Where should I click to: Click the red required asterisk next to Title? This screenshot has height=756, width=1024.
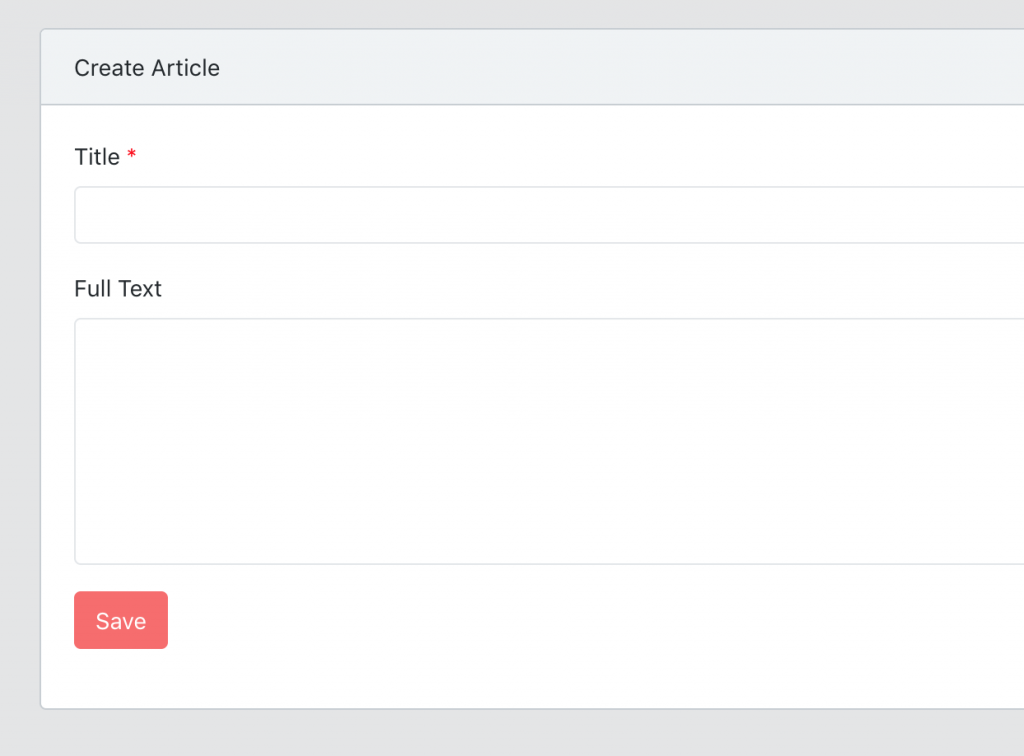tap(132, 155)
